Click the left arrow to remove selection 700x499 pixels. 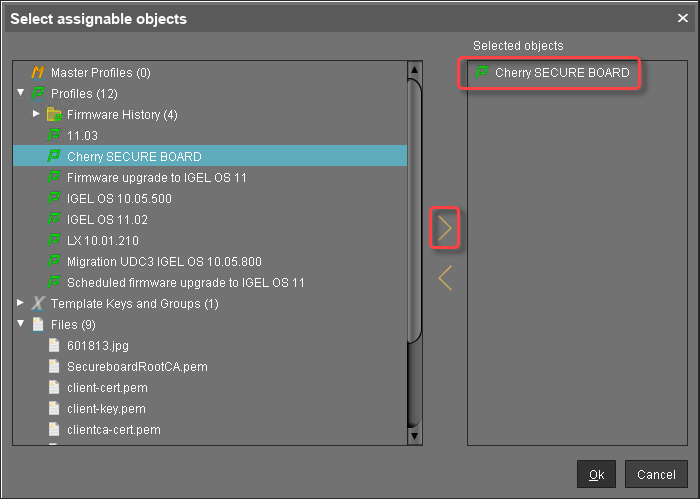(445, 278)
